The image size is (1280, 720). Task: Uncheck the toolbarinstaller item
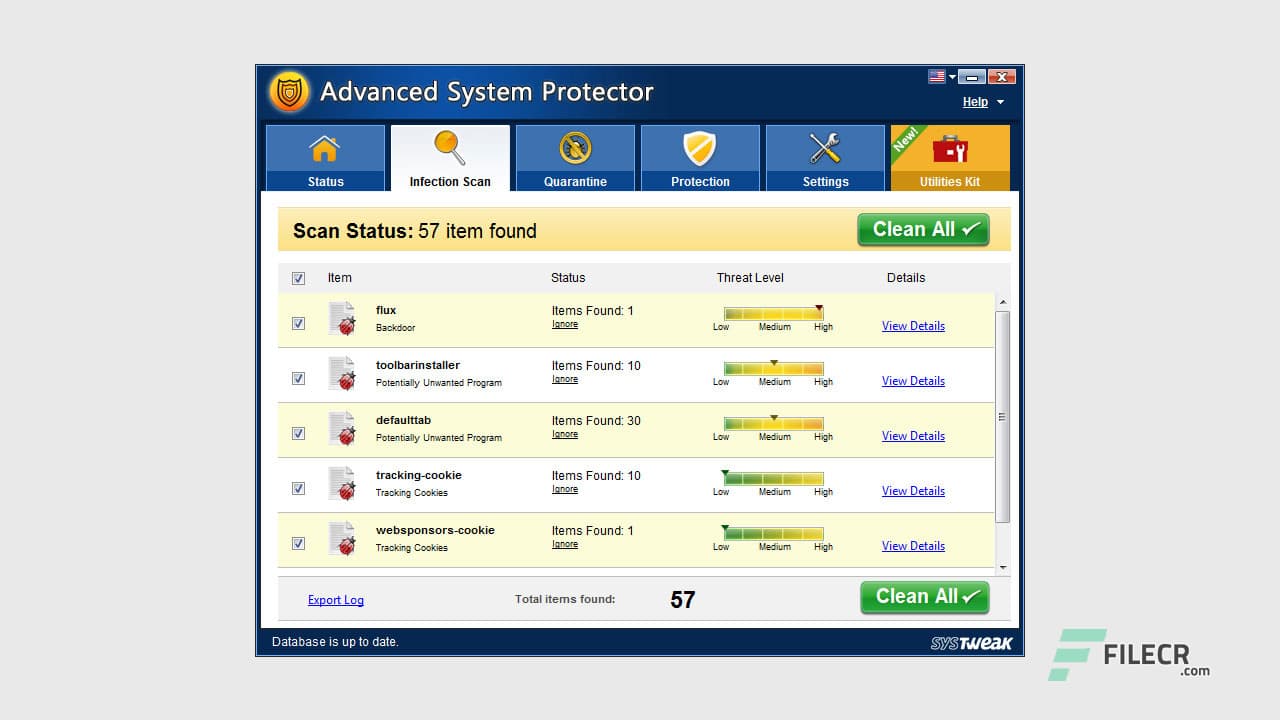coord(298,378)
